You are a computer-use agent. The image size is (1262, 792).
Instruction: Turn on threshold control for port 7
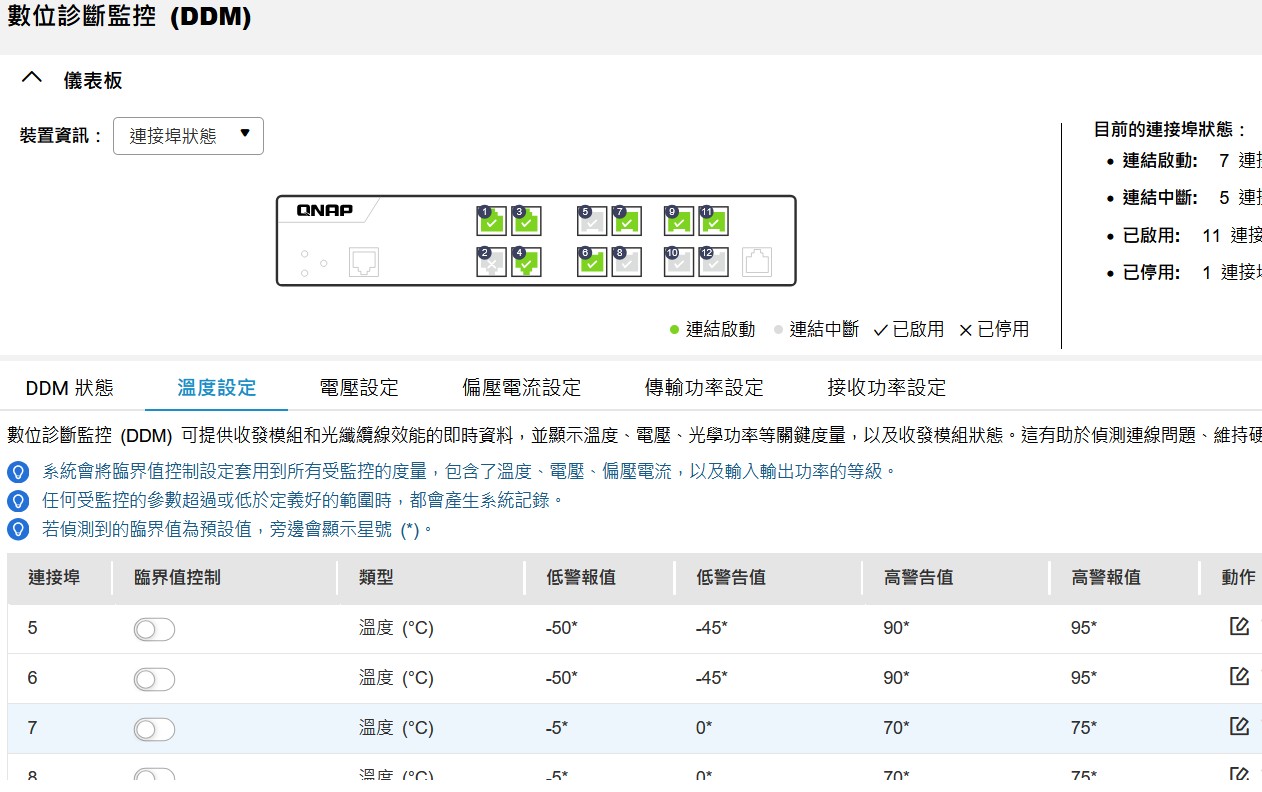pos(154,729)
